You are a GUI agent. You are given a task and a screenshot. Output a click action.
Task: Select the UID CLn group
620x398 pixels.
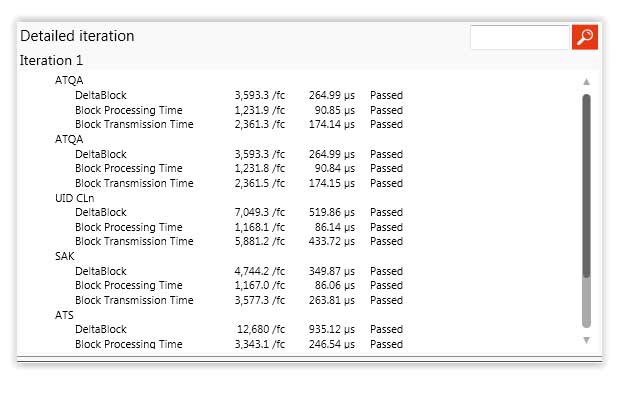pos(75,198)
